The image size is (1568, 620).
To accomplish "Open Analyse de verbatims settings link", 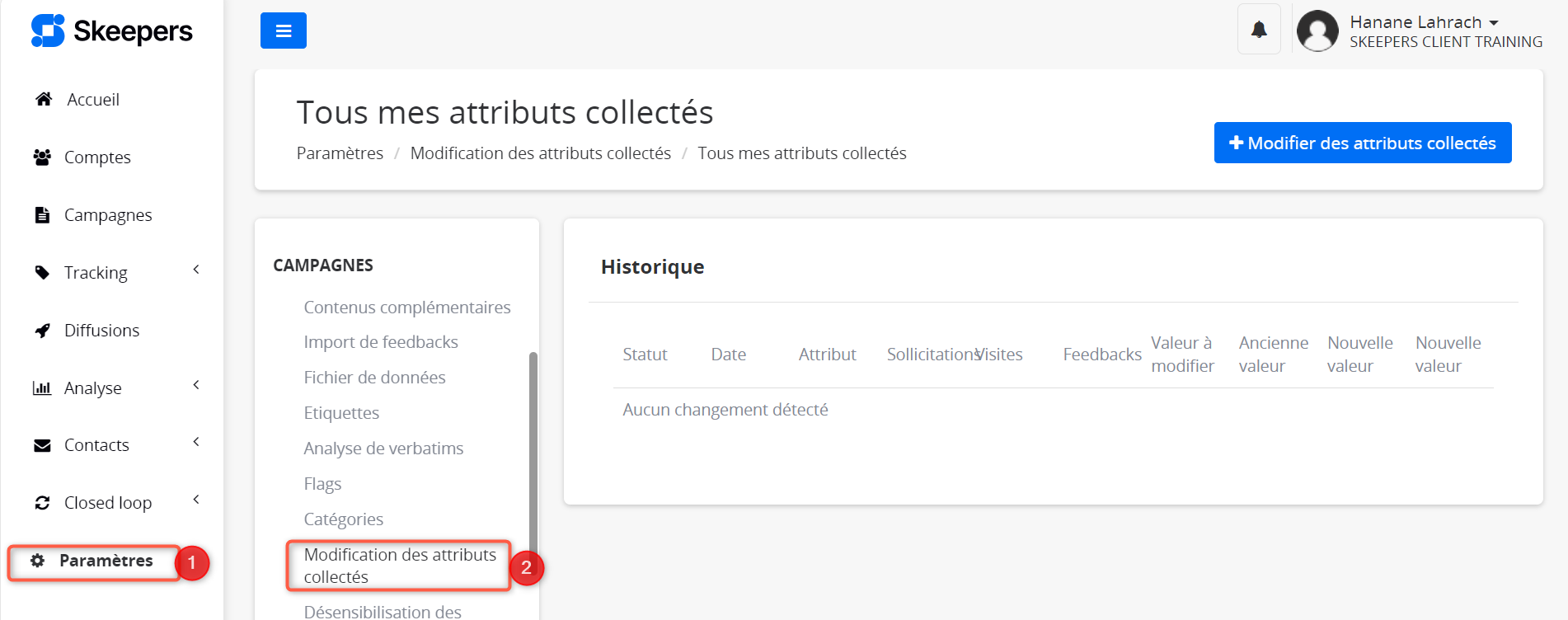I will (x=383, y=449).
